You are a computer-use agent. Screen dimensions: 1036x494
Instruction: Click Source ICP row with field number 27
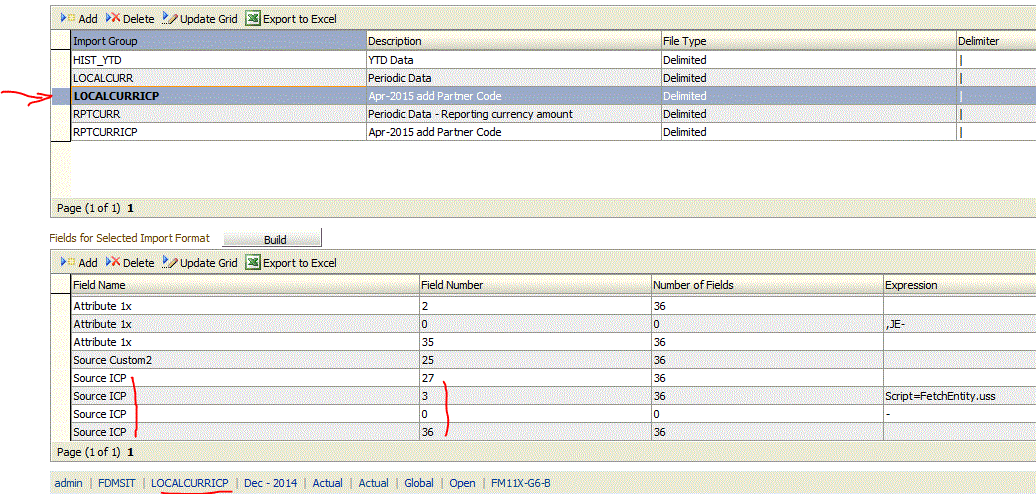543,378
